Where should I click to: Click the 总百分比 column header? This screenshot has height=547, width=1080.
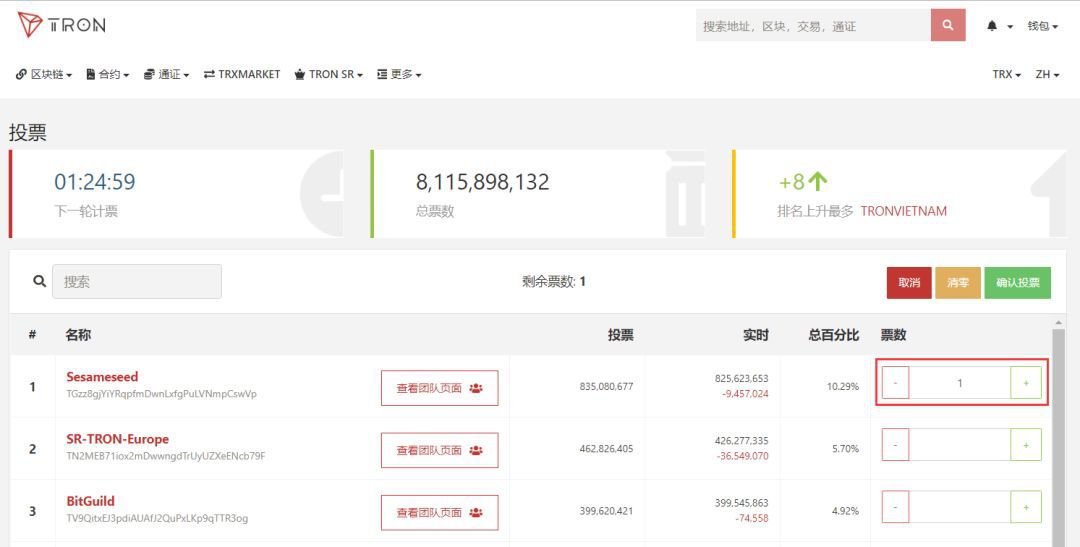[833, 335]
